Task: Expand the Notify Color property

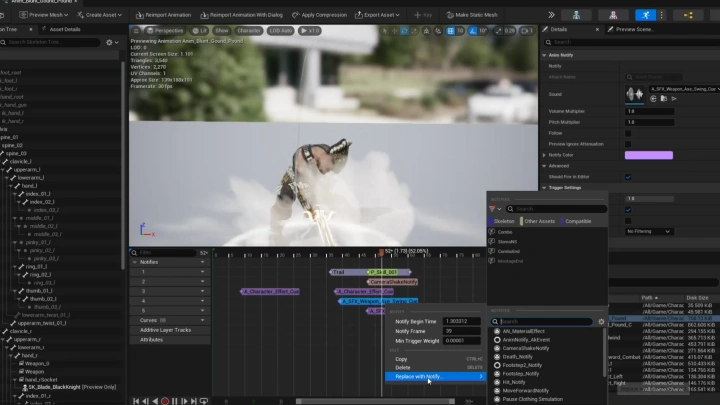Action: pyautogui.click(x=544, y=155)
